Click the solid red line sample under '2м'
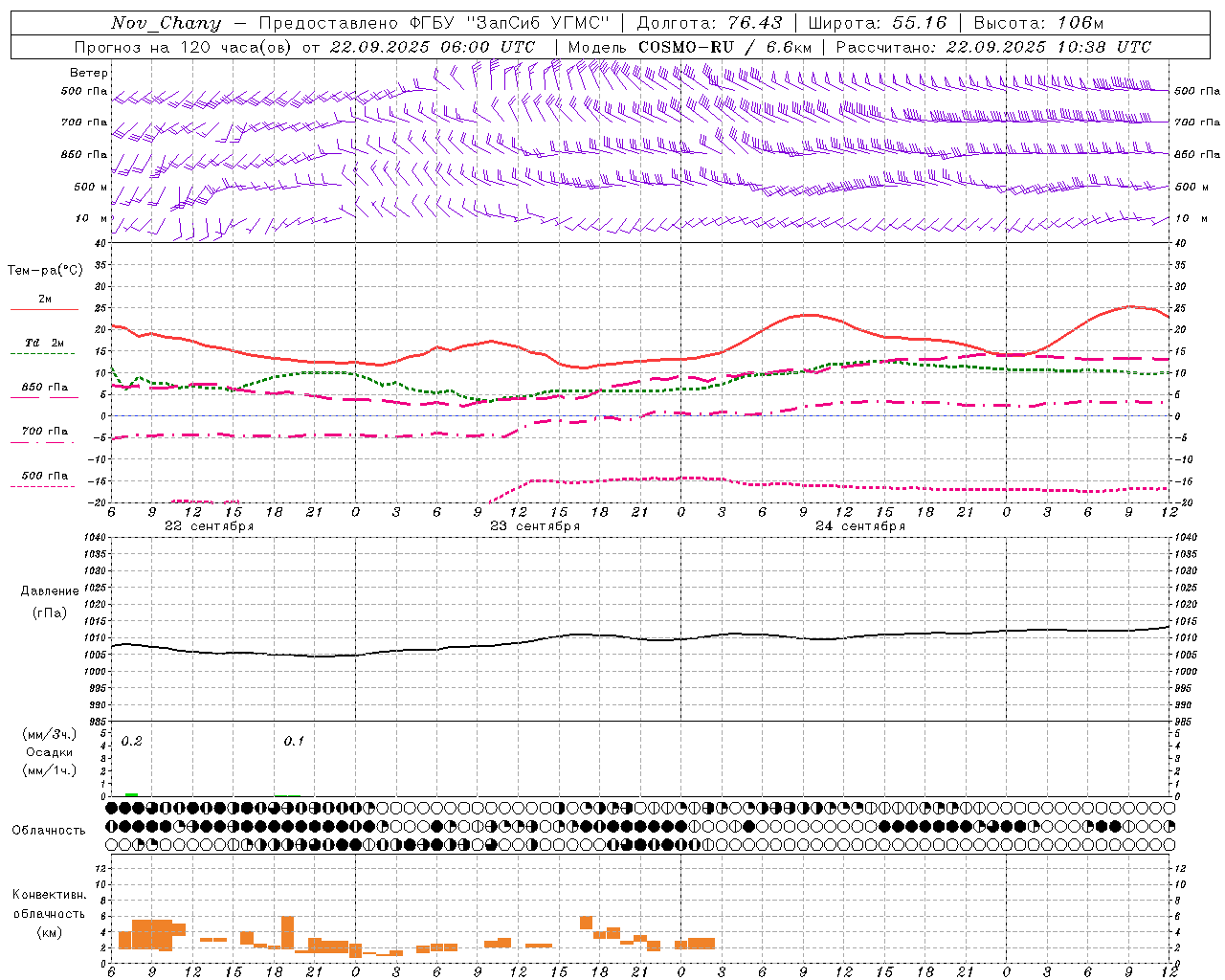The image size is (1225, 980). coord(44,310)
